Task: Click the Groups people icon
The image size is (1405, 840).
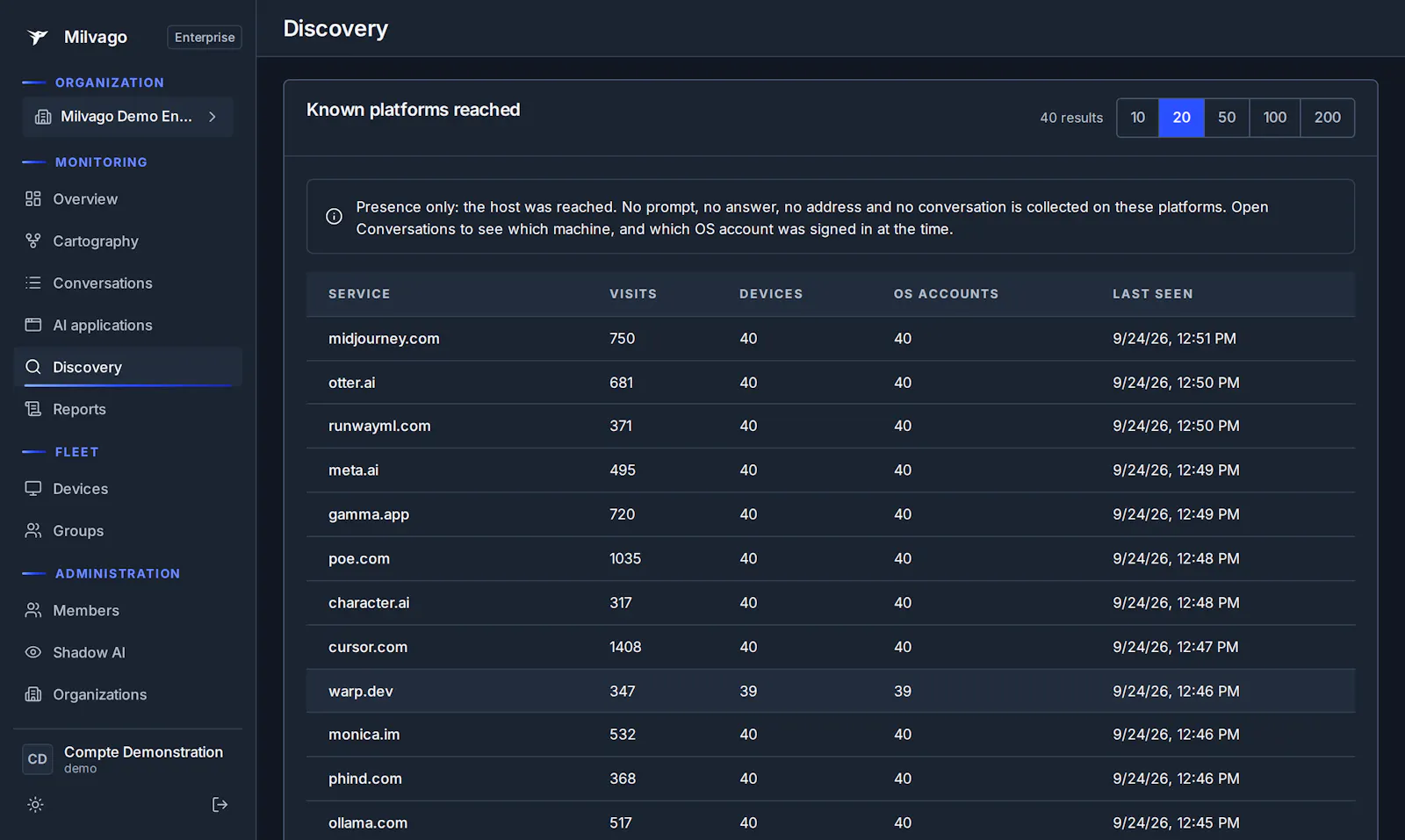Action: point(33,530)
